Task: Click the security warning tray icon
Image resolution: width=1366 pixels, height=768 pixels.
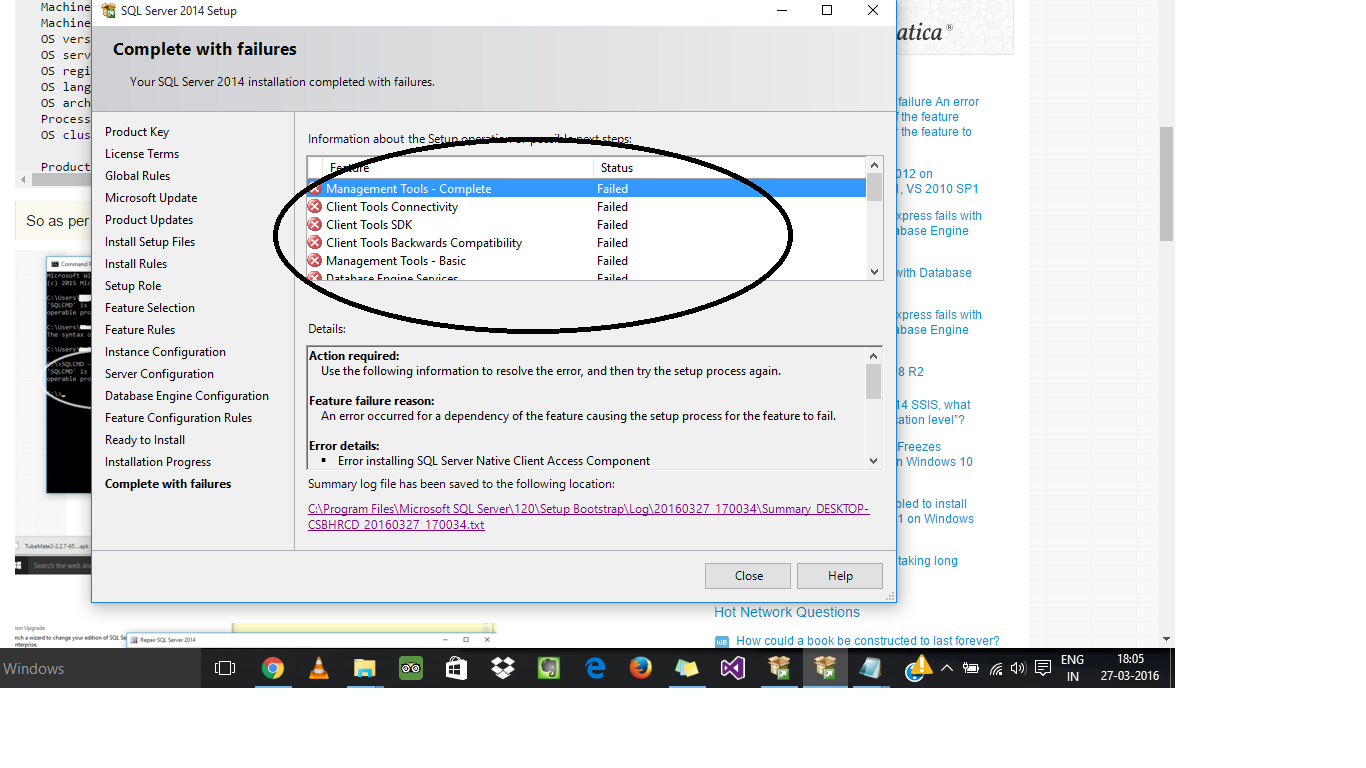Action: click(x=918, y=668)
